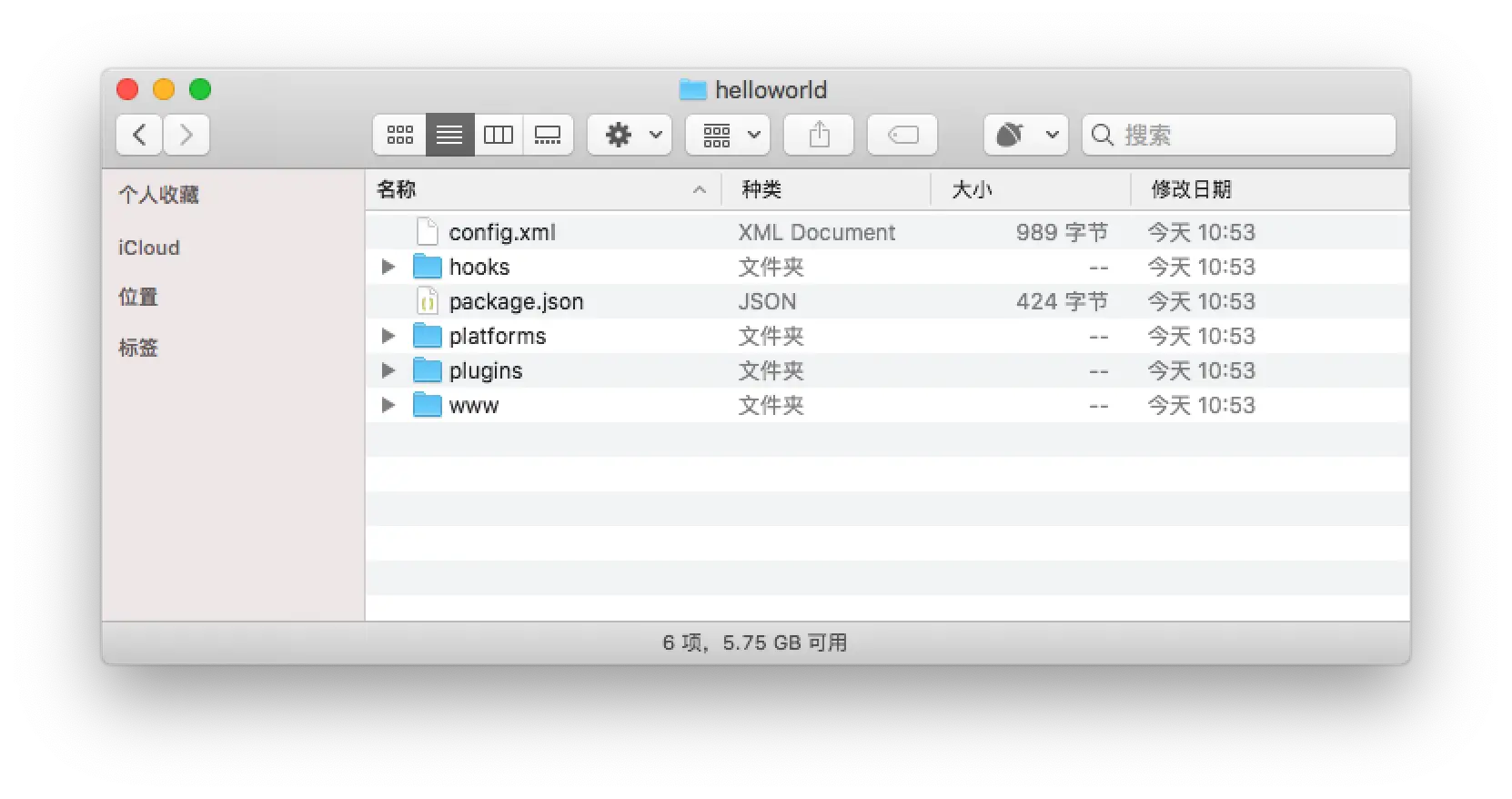Click the 位置 sidebar heading

(138, 297)
